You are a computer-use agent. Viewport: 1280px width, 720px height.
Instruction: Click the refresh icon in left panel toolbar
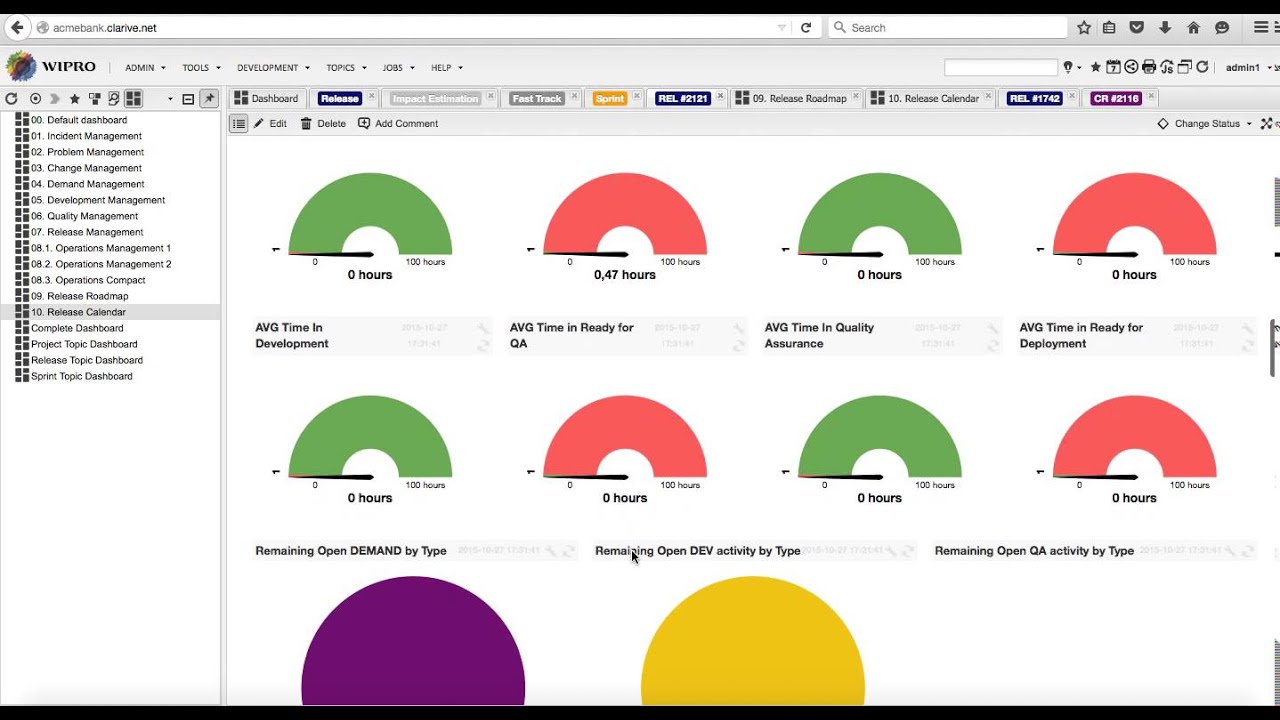12,99
